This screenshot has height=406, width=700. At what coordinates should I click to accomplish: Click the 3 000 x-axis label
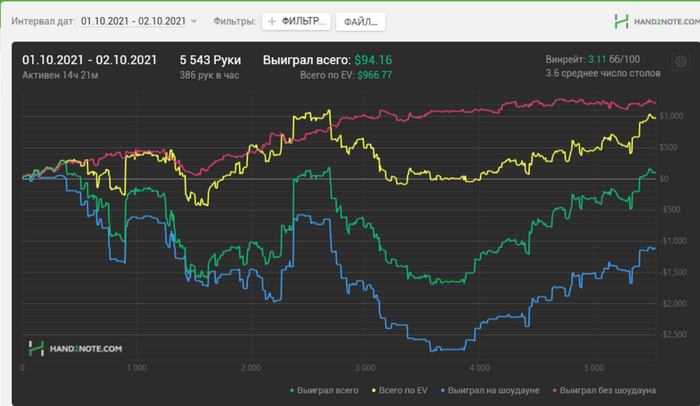click(x=365, y=368)
